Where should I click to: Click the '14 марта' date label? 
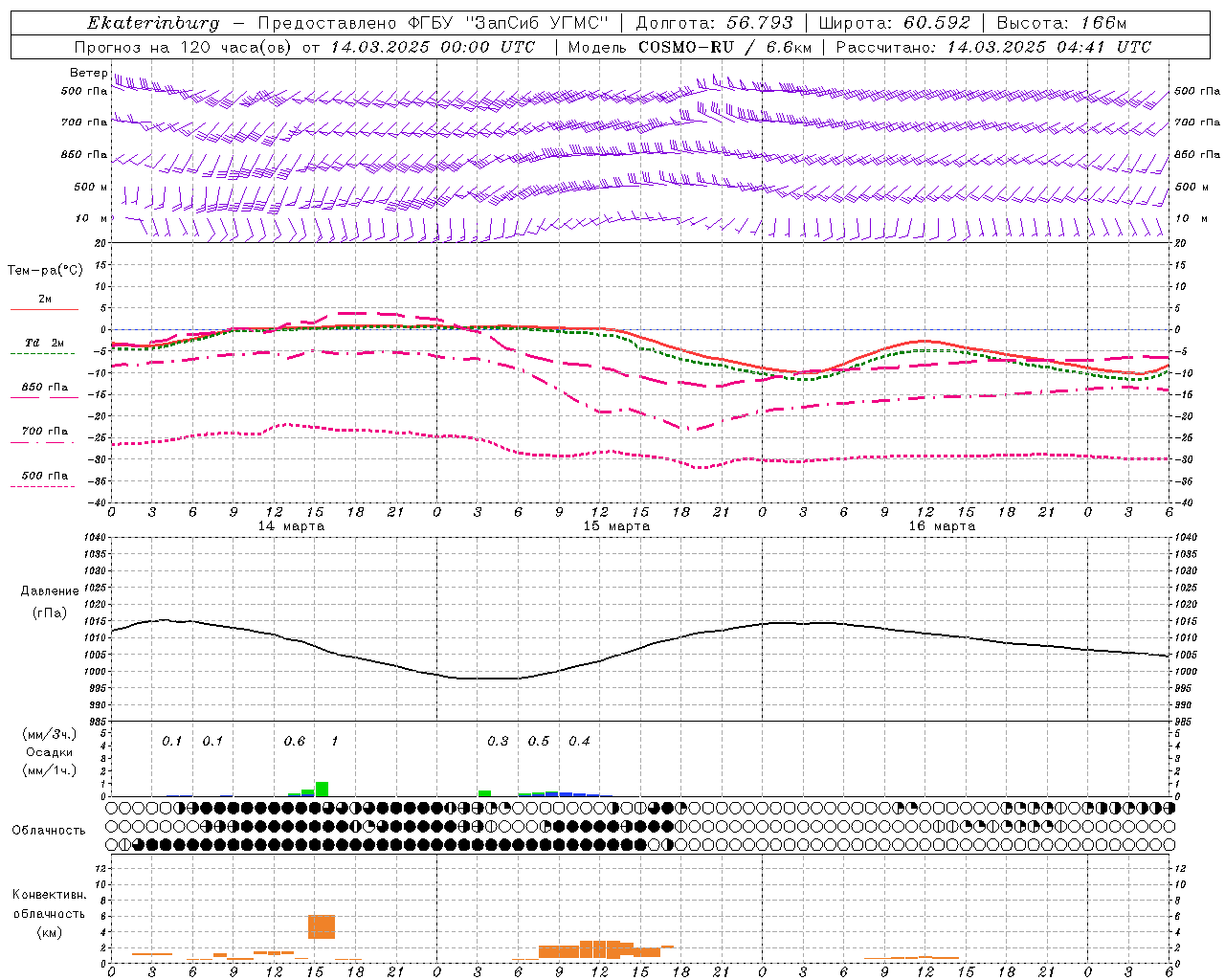[x=291, y=525]
